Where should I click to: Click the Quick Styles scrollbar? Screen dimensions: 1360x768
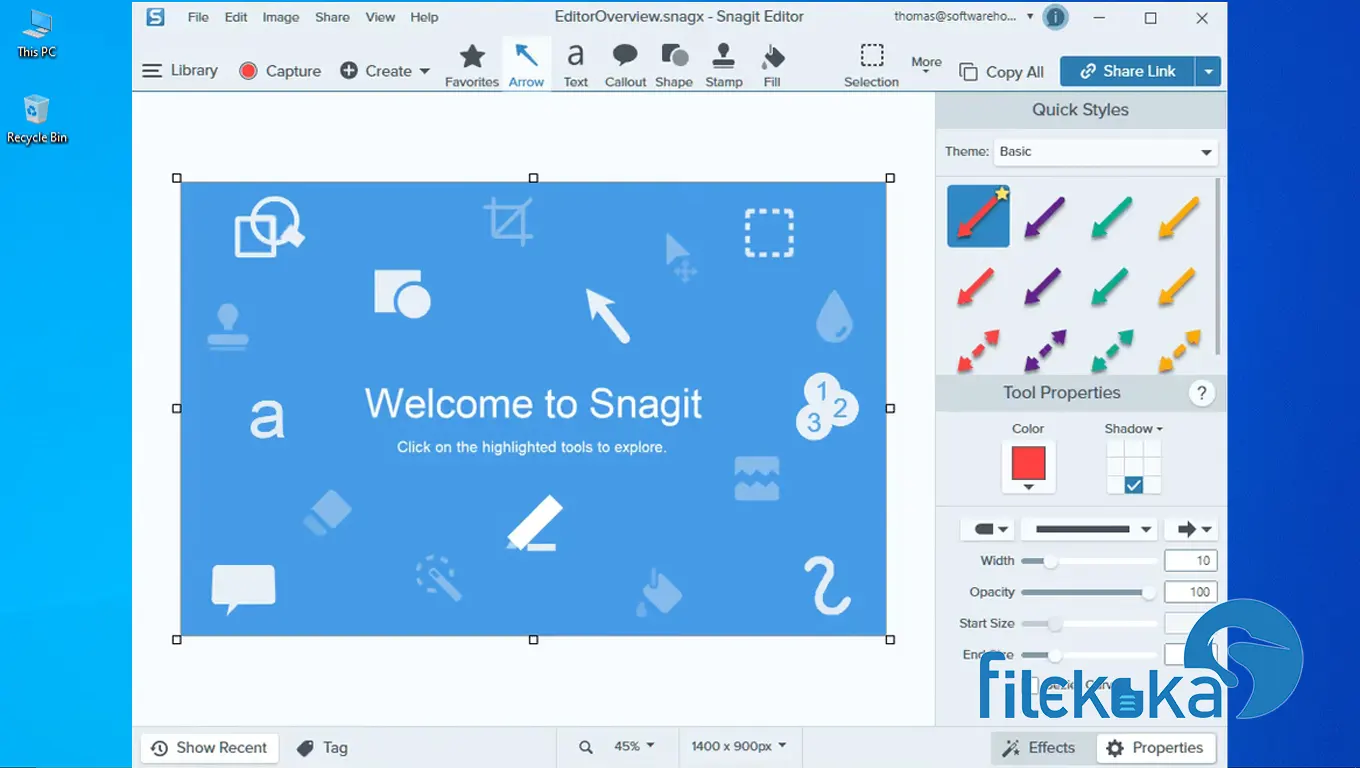coord(1218,266)
